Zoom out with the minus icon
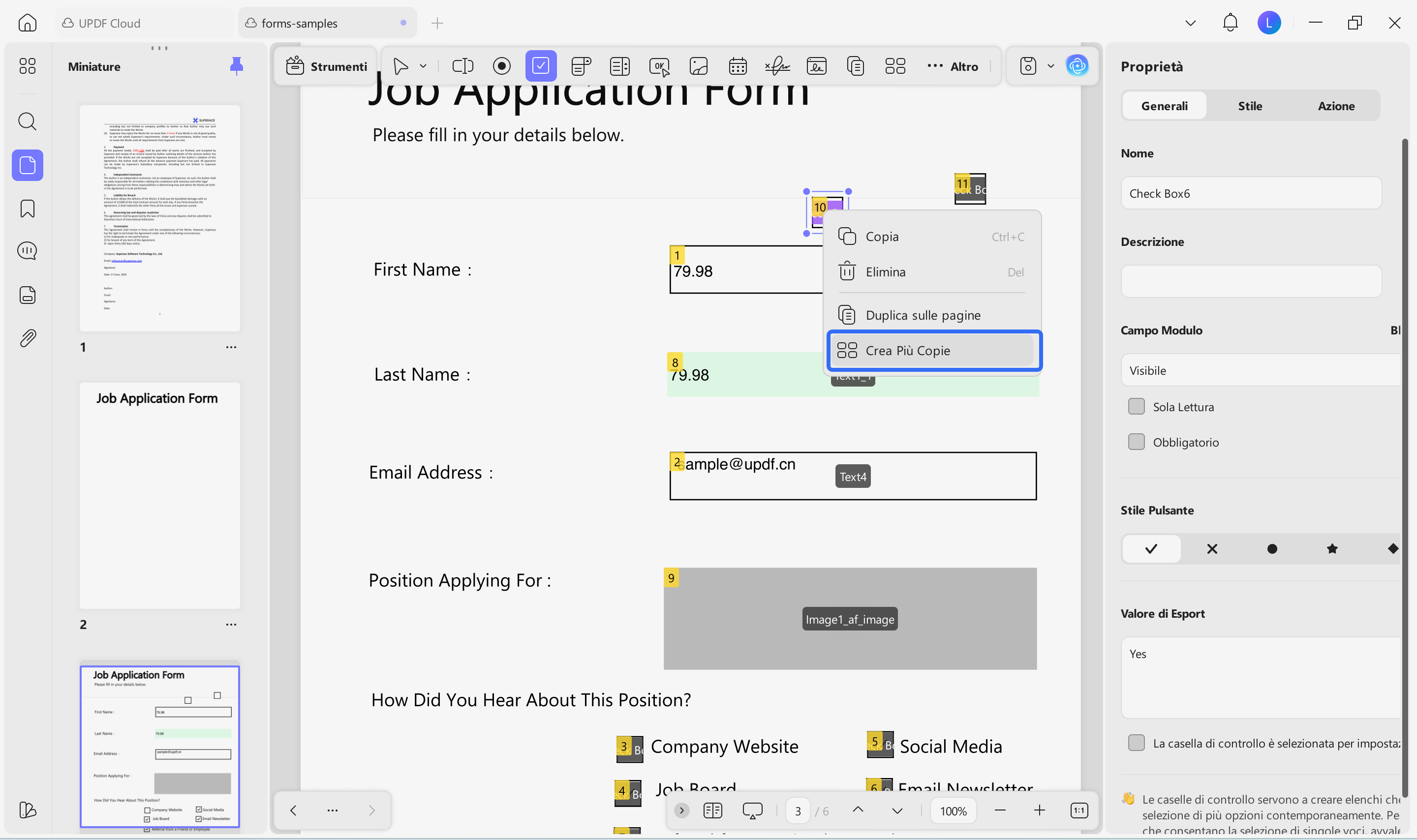The width and height of the screenshot is (1417, 840). pyautogui.click(x=1000, y=810)
